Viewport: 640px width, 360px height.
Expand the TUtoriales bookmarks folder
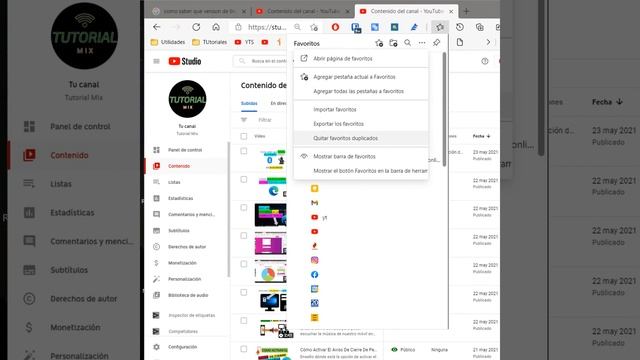209,42
